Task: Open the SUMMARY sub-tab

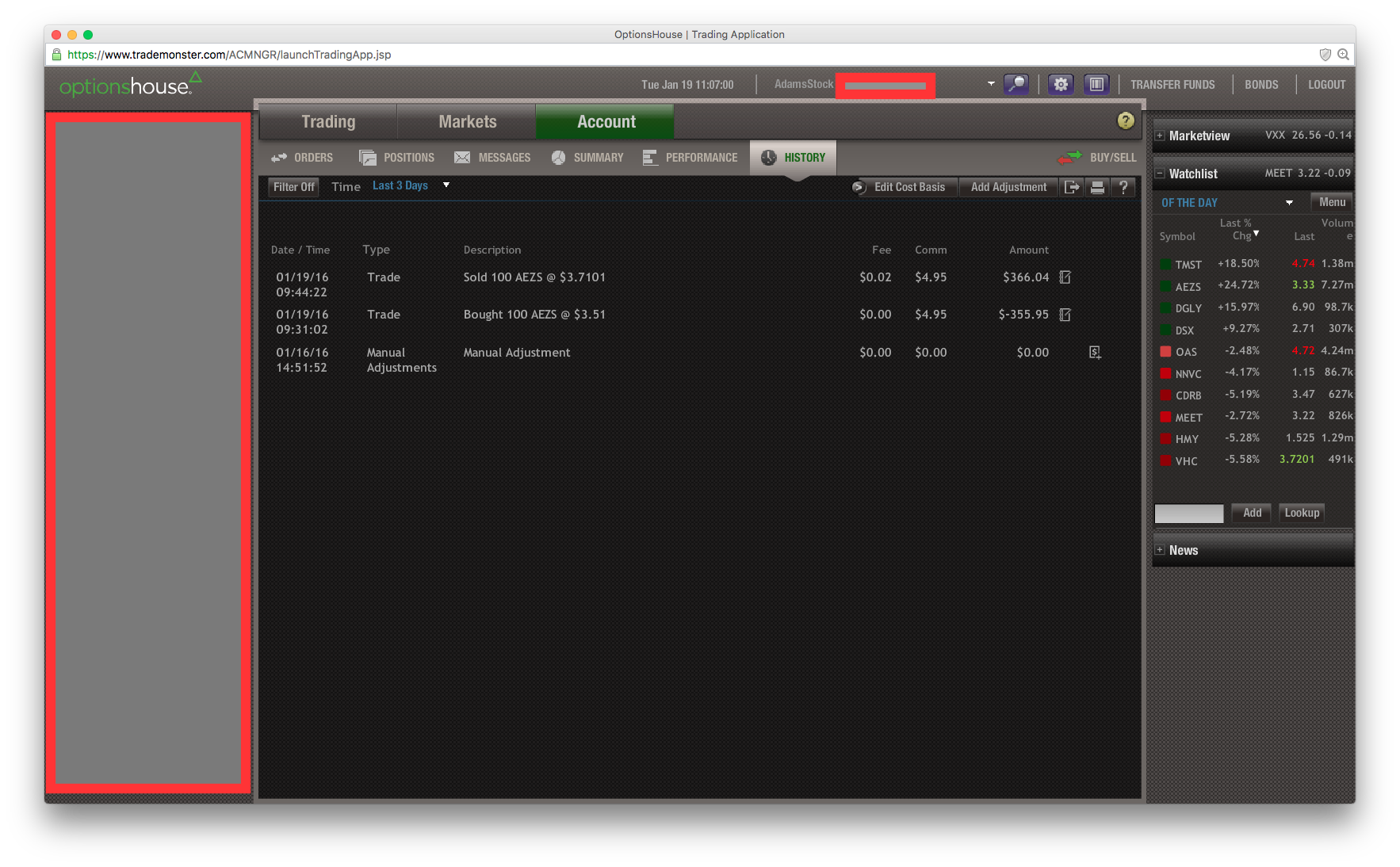Action: tap(587, 158)
